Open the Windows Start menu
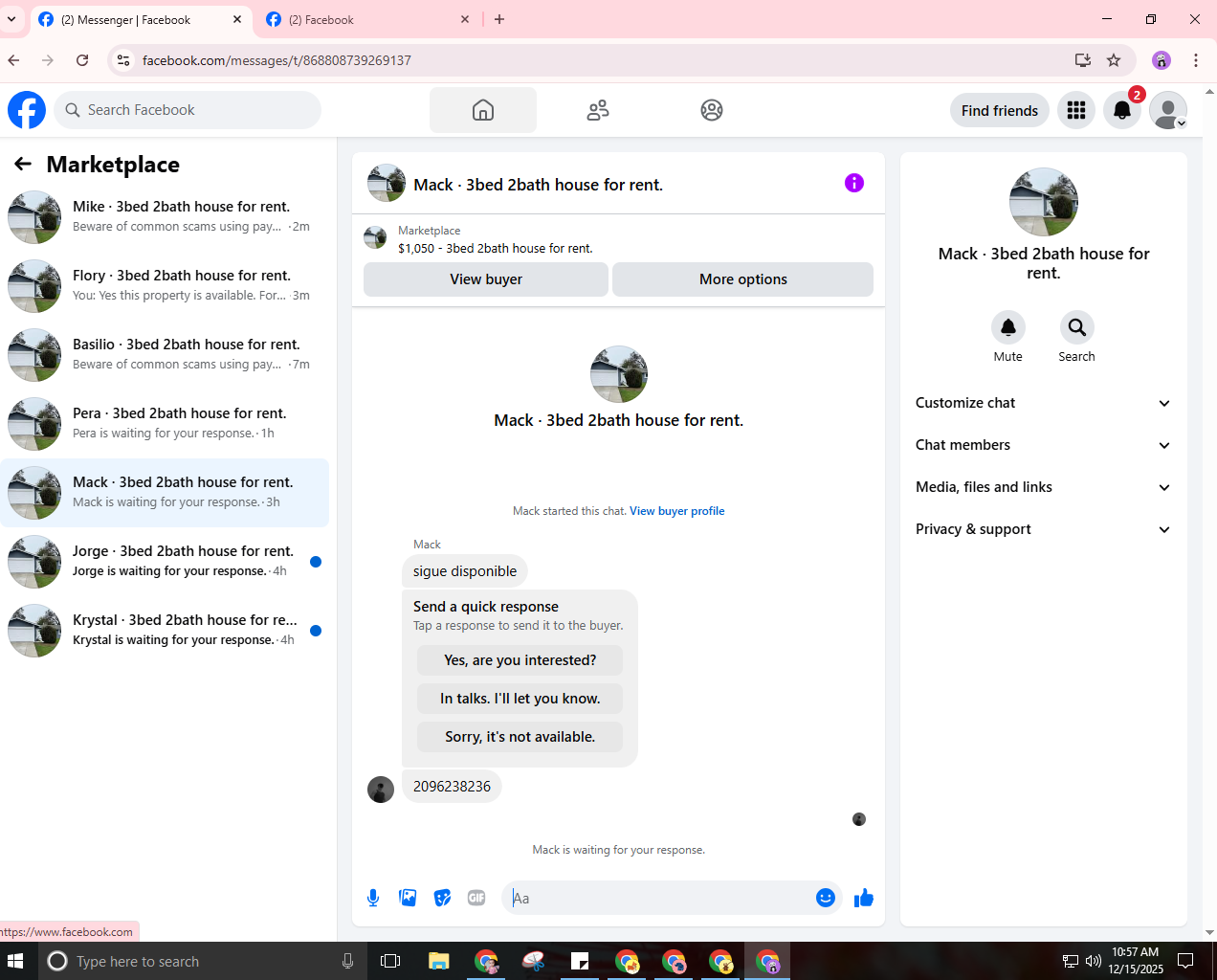Image resolution: width=1217 pixels, height=980 pixels. (15, 961)
